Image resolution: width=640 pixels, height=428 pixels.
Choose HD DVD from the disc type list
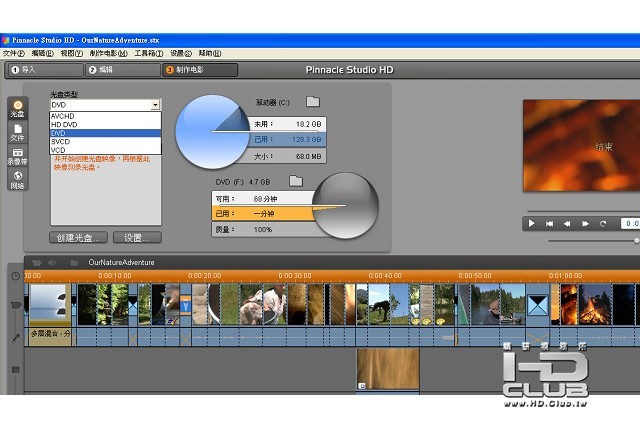(x=105, y=124)
